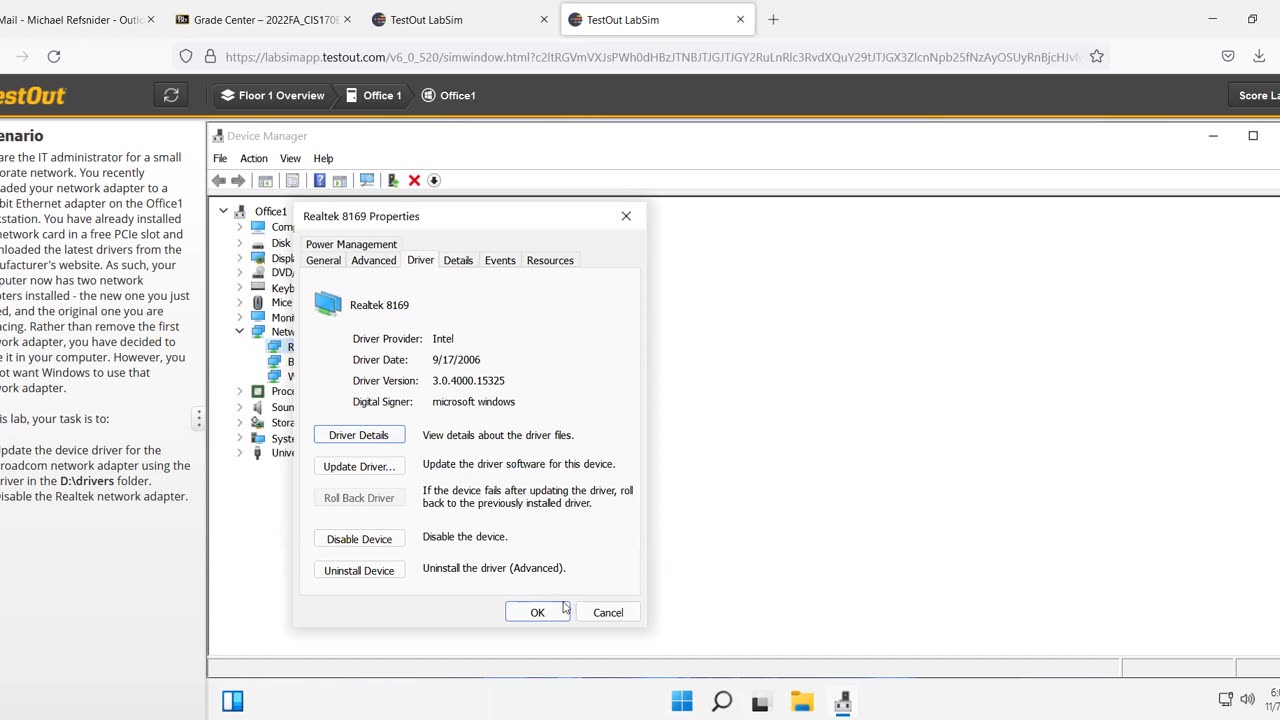Viewport: 1280px width, 720px height.
Task: Click the disable device down-arrow toolbar icon
Action: pos(434,181)
